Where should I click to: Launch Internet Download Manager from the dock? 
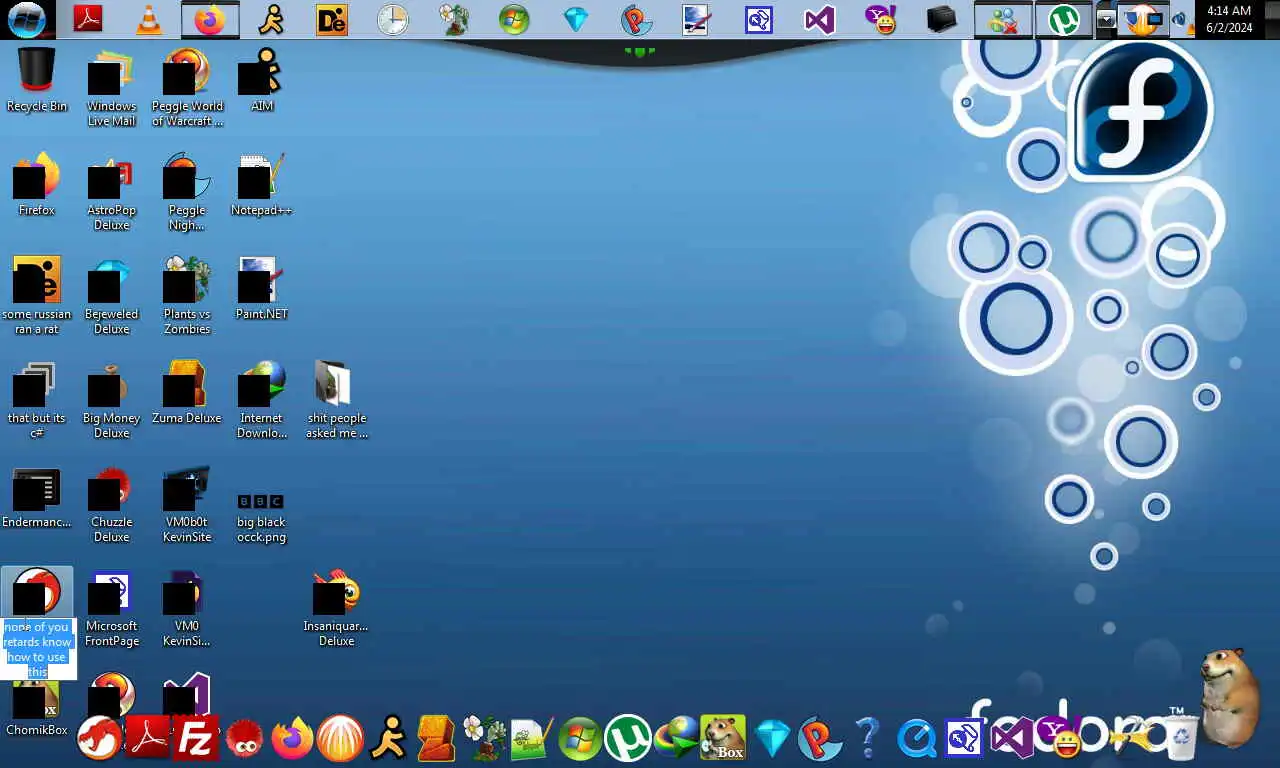coord(676,740)
